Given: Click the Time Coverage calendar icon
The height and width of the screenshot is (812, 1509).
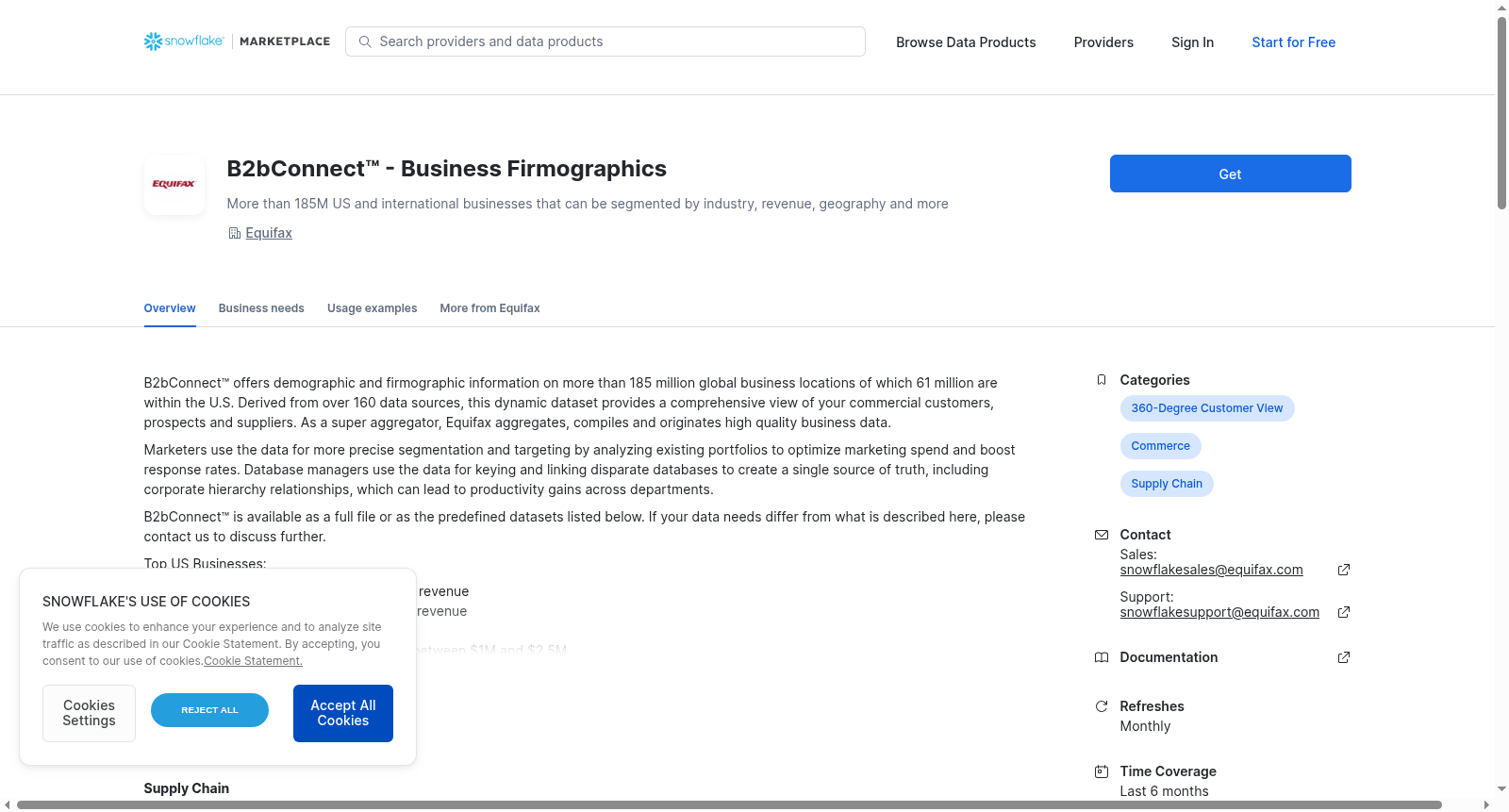Looking at the screenshot, I should pyautogui.click(x=1102, y=771).
